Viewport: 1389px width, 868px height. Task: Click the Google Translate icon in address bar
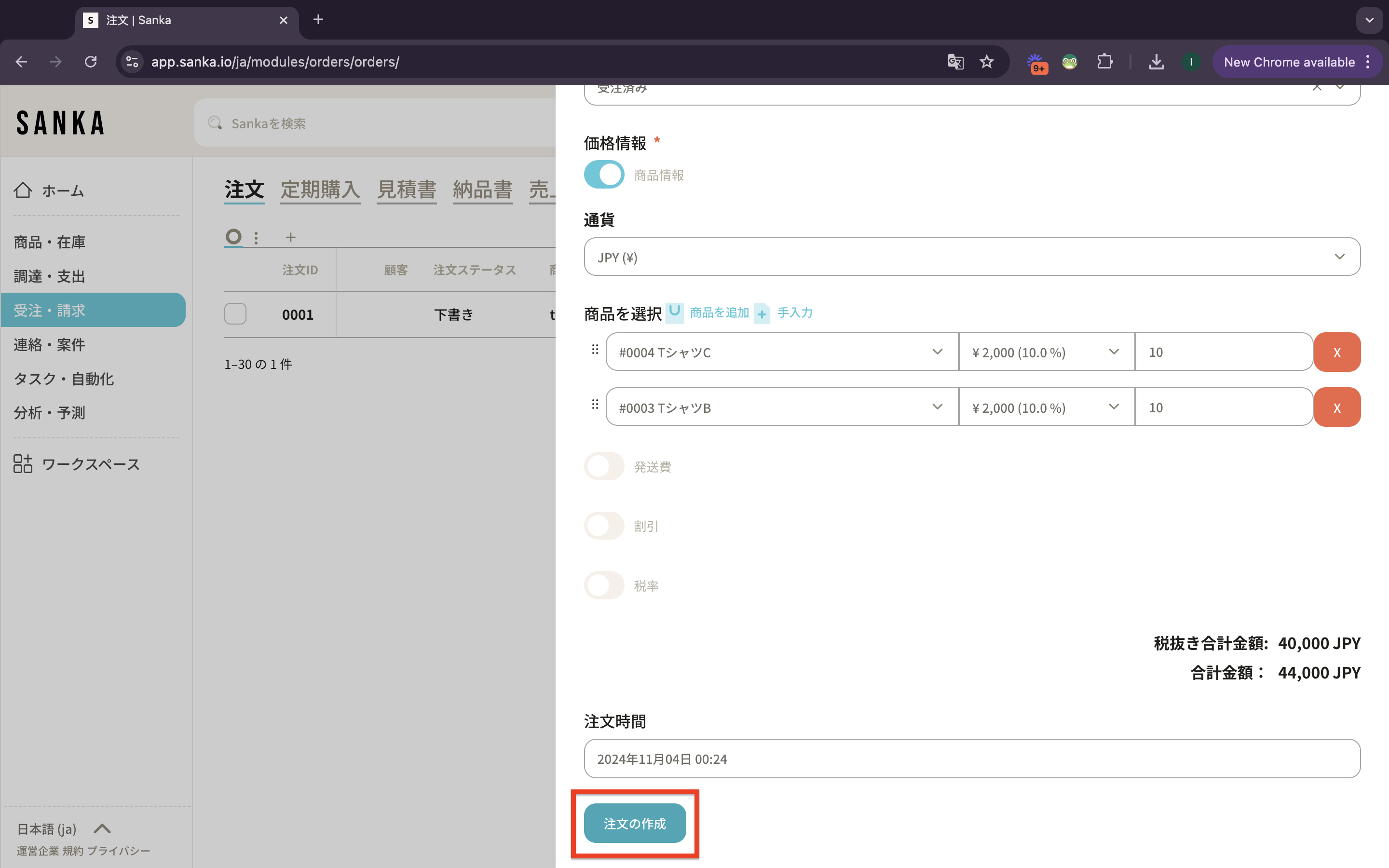point(955,62)
